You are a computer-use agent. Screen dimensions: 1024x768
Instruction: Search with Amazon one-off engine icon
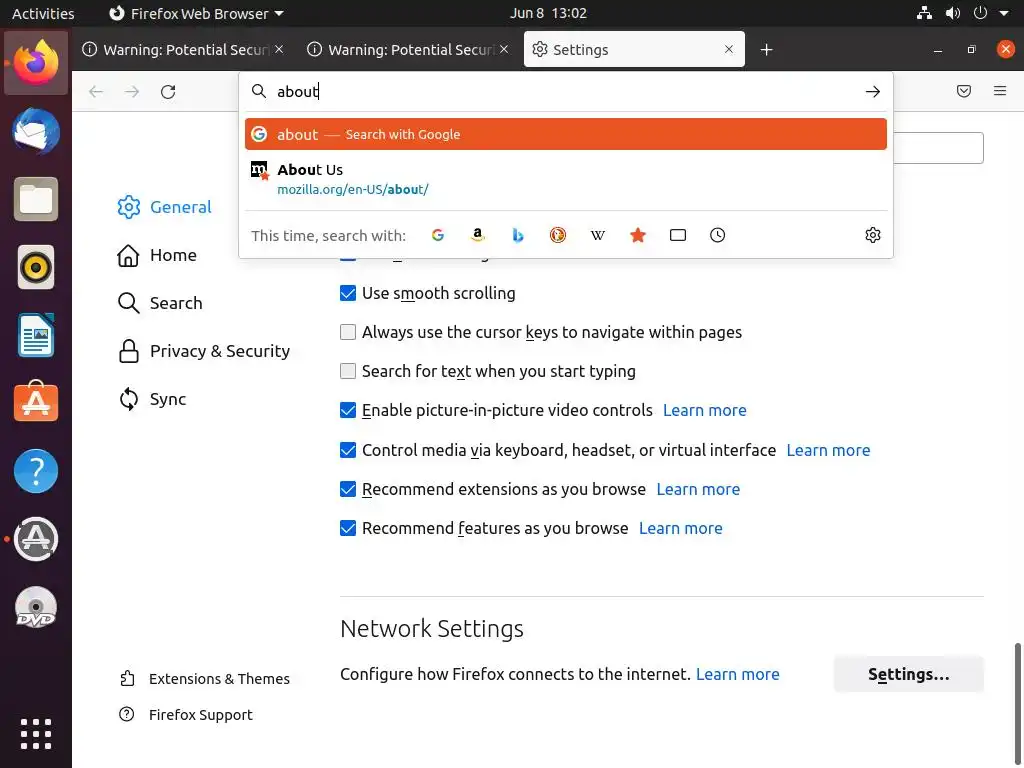(x=478, y=235)
